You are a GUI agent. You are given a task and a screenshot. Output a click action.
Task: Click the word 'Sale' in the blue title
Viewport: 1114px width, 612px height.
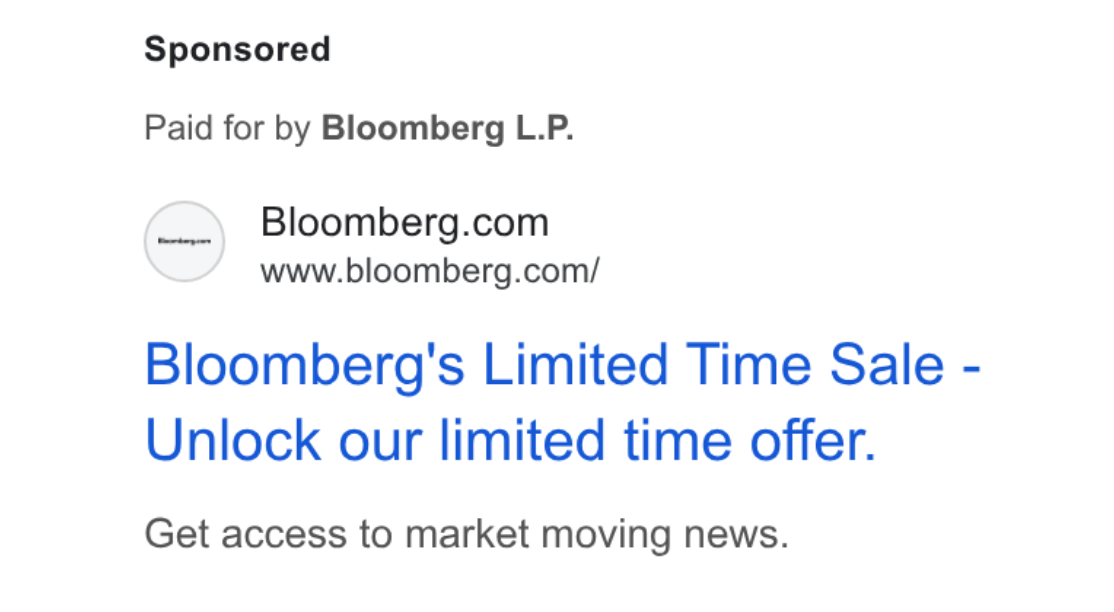pyautogui.click(x=887, y=365)
